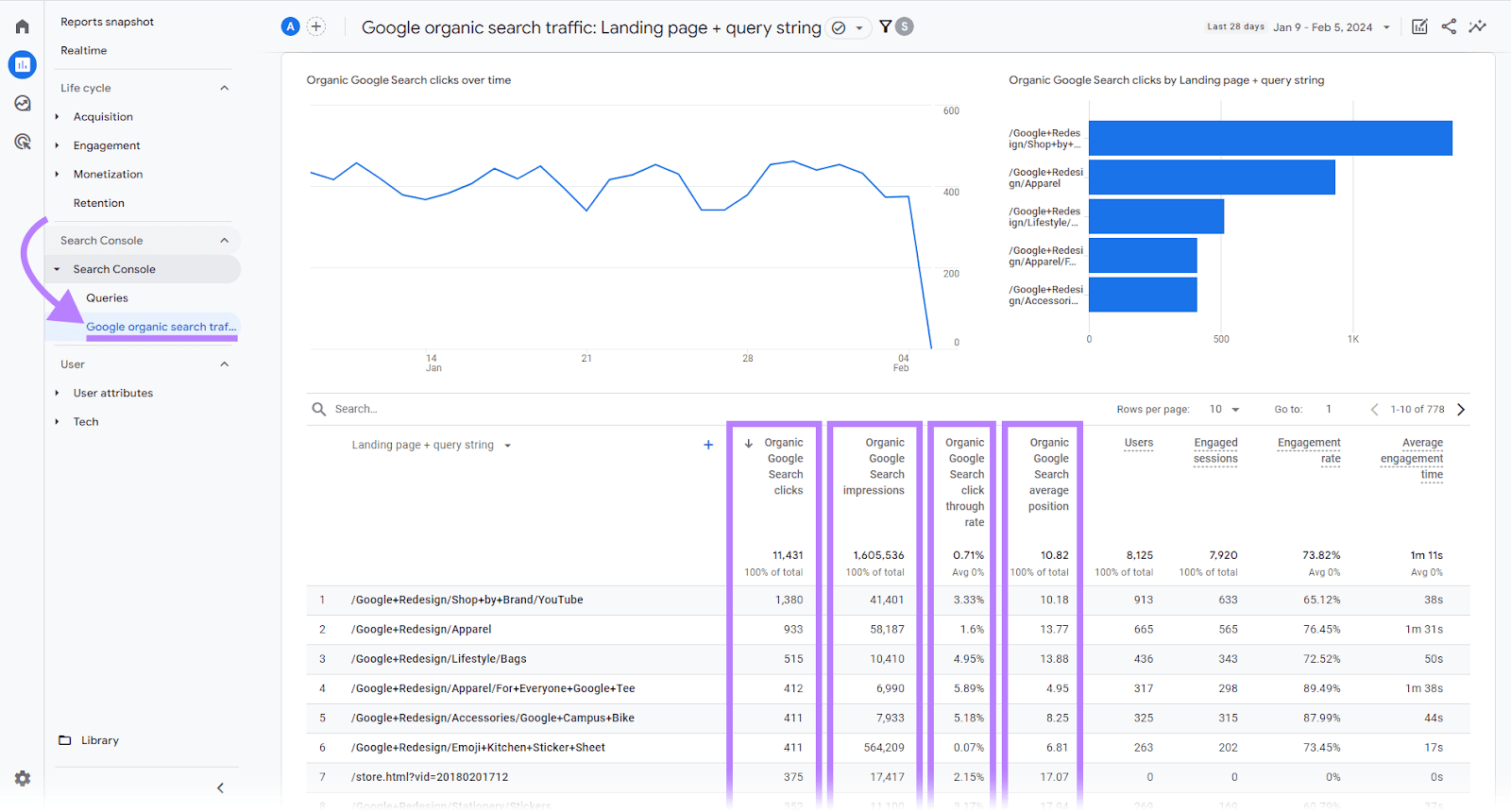Collapse the Life cycle section
The width and height of the screenshot is (1511, 812).
(x=225, y=88)
